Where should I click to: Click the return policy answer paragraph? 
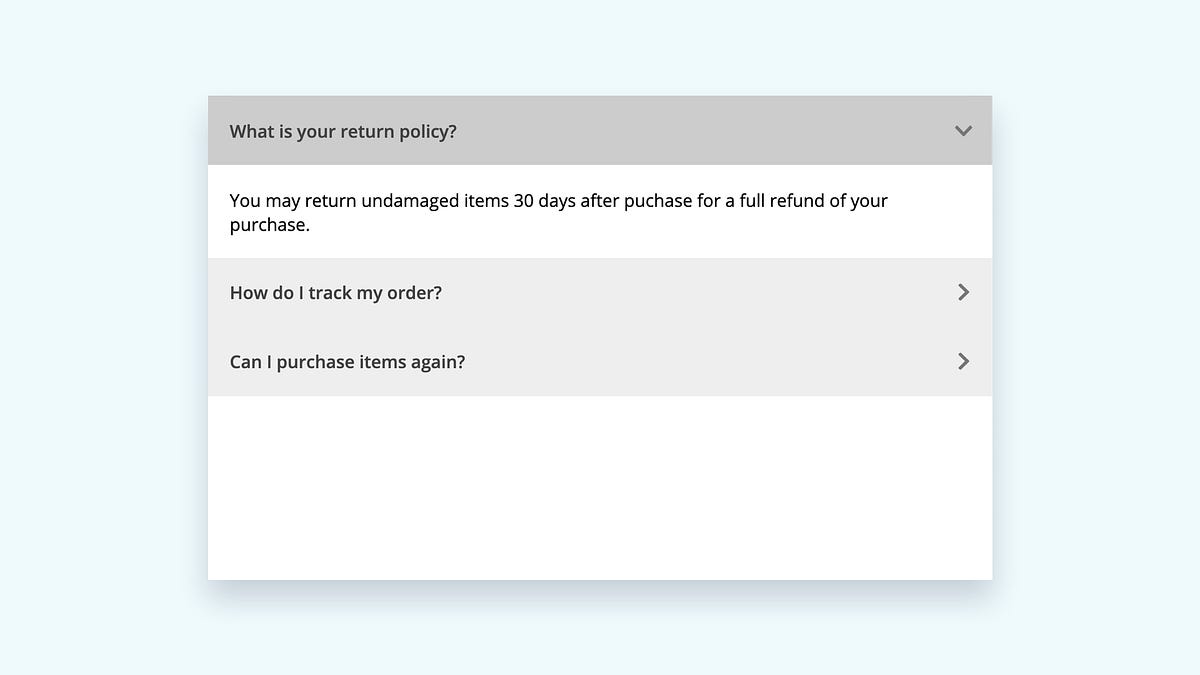tap(558, 212)
